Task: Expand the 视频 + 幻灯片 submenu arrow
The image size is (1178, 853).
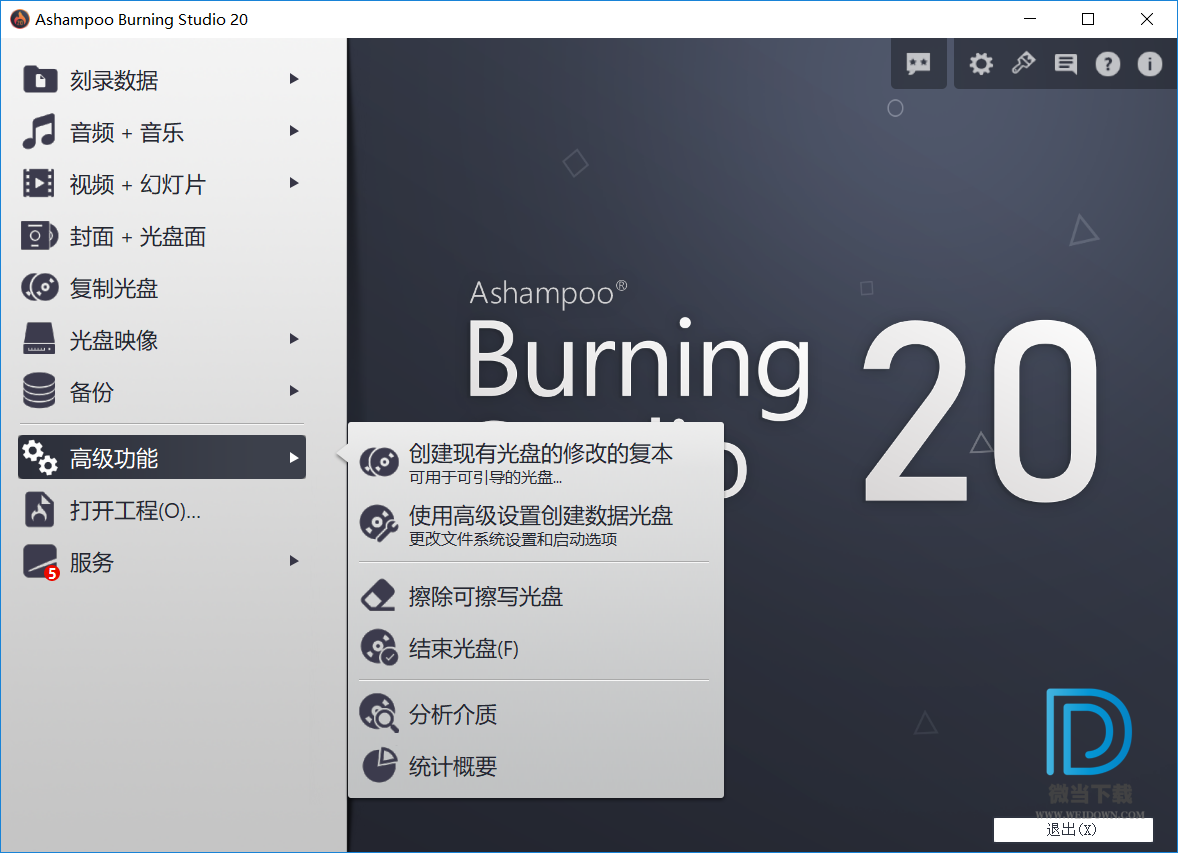Action: pyautogui.click(x=294, y=183)
